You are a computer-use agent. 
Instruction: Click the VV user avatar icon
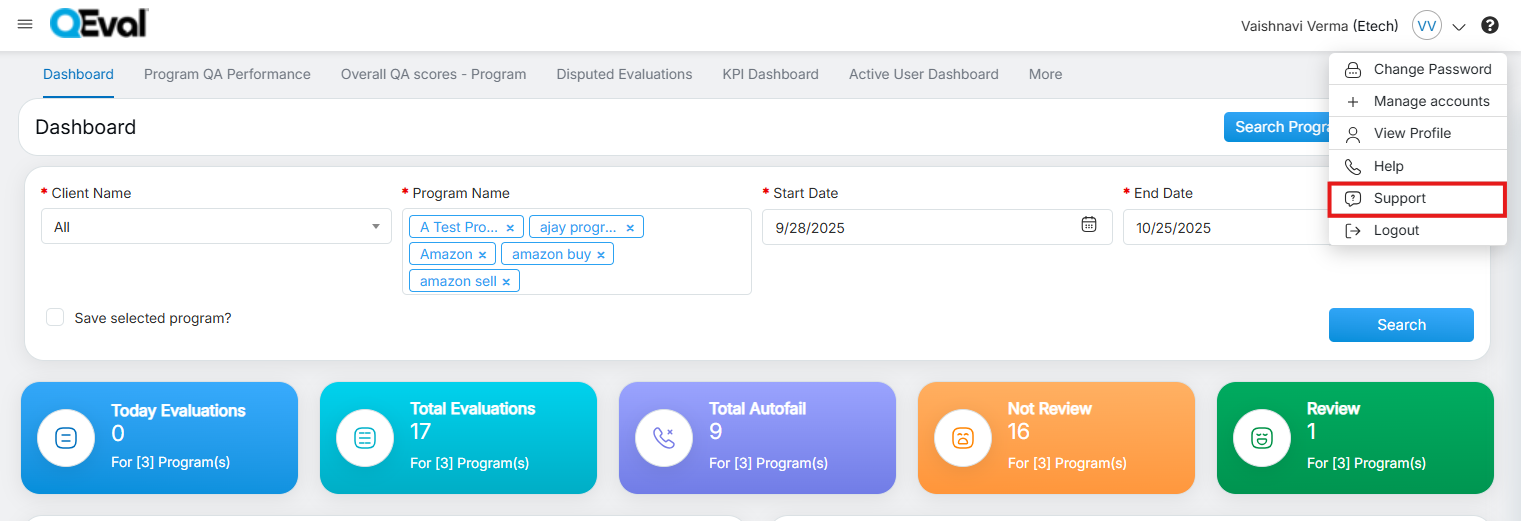(x=1426, y=25)
